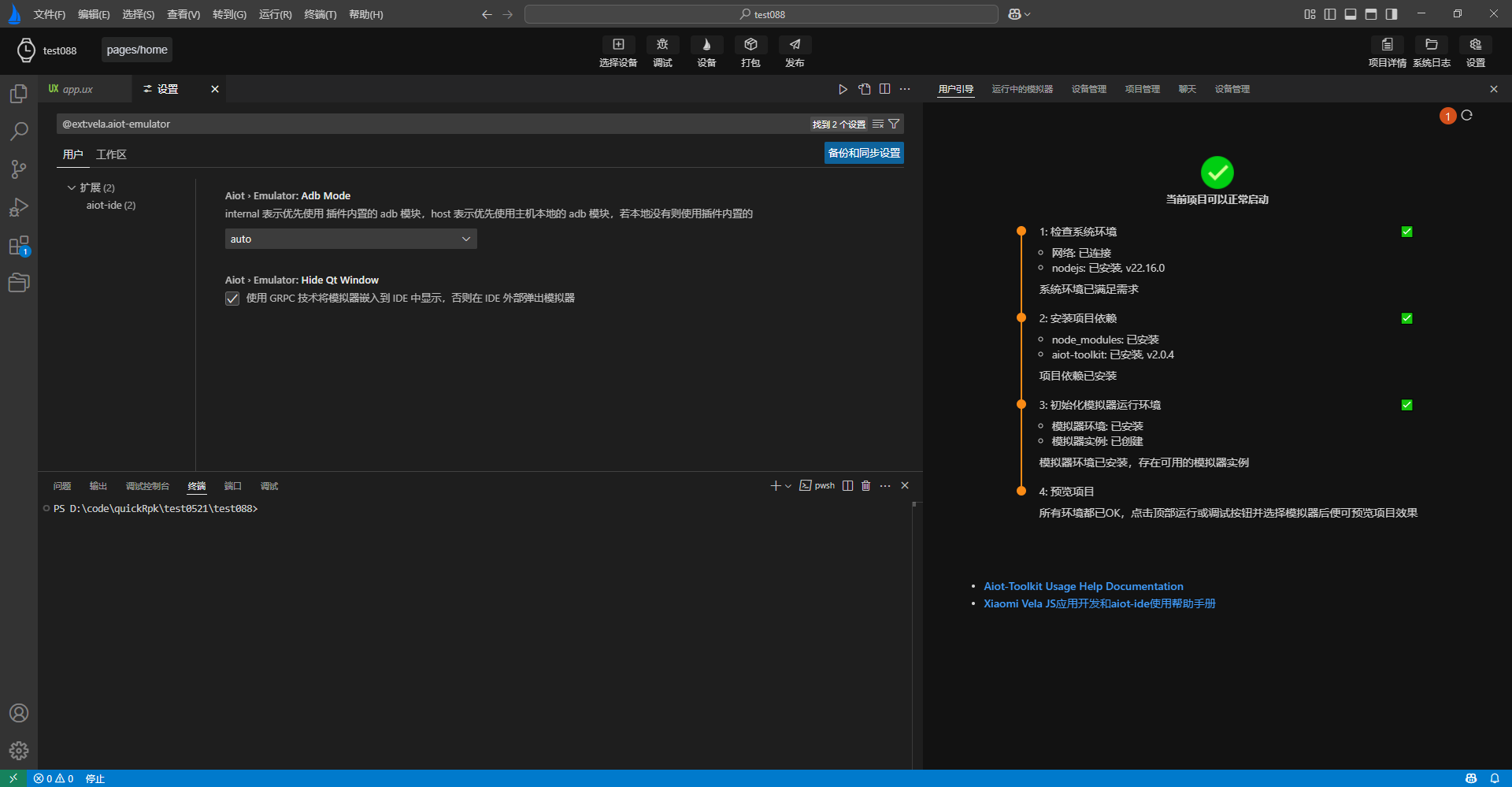Open Source Control view in activity bar
Viewport: 1512px width, 787px height.
(x=19, y=169)
